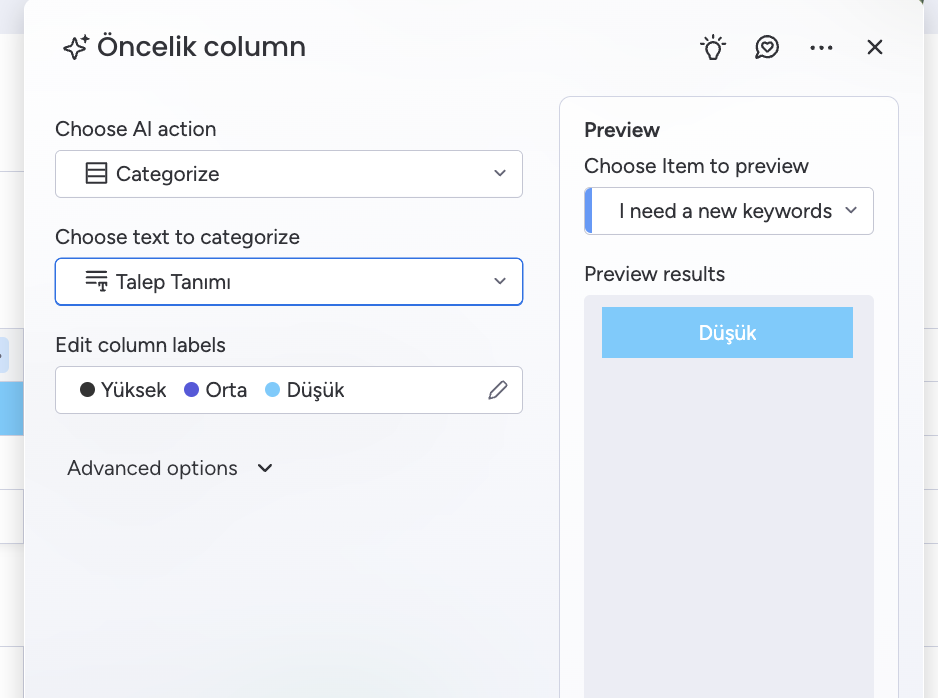938x698 pixels.
Task: Click the Advanced options chevron arrow
Action: click(x=265, y=468)
